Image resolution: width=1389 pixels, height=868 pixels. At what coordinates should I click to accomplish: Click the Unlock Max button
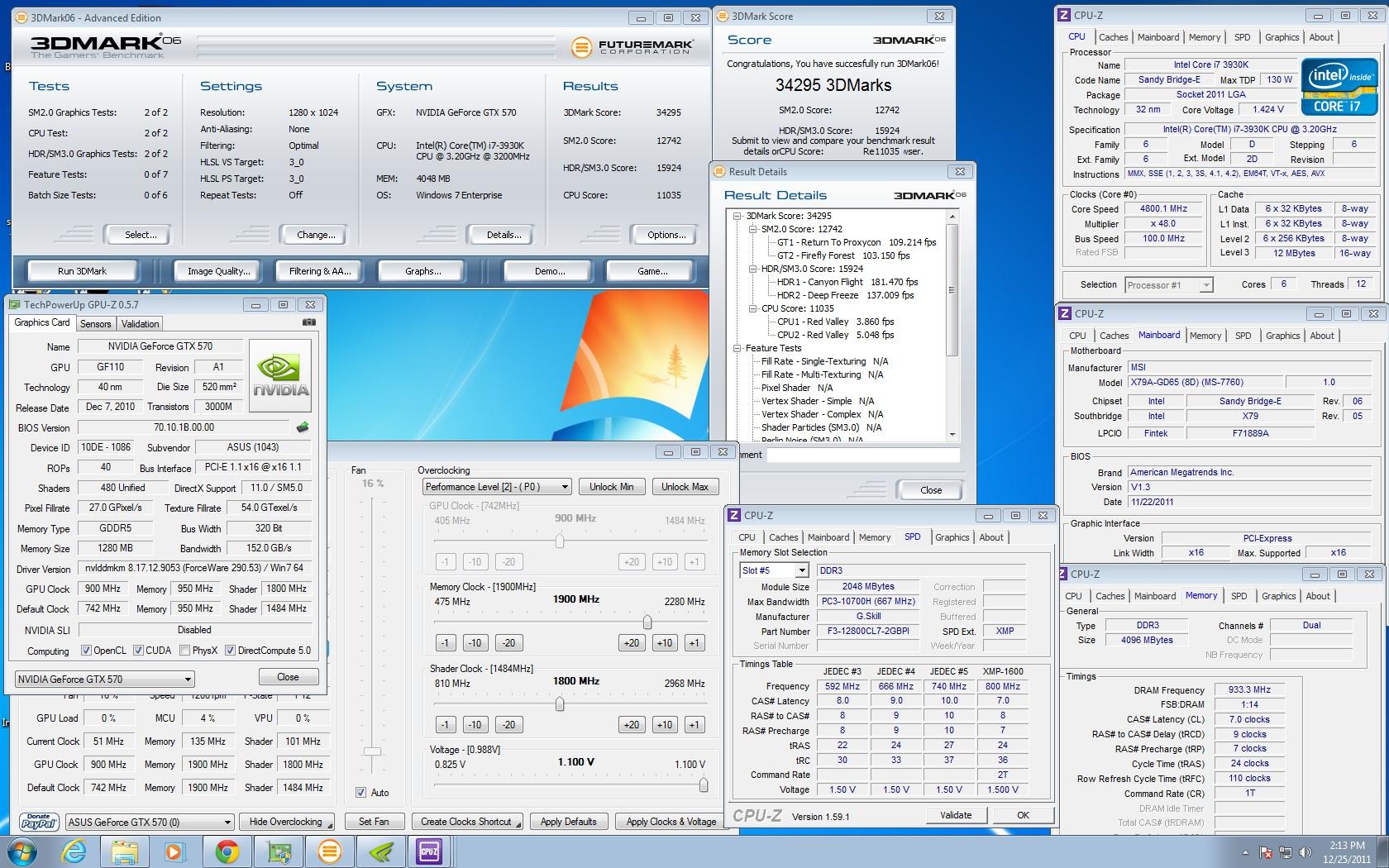click(685, 487)
